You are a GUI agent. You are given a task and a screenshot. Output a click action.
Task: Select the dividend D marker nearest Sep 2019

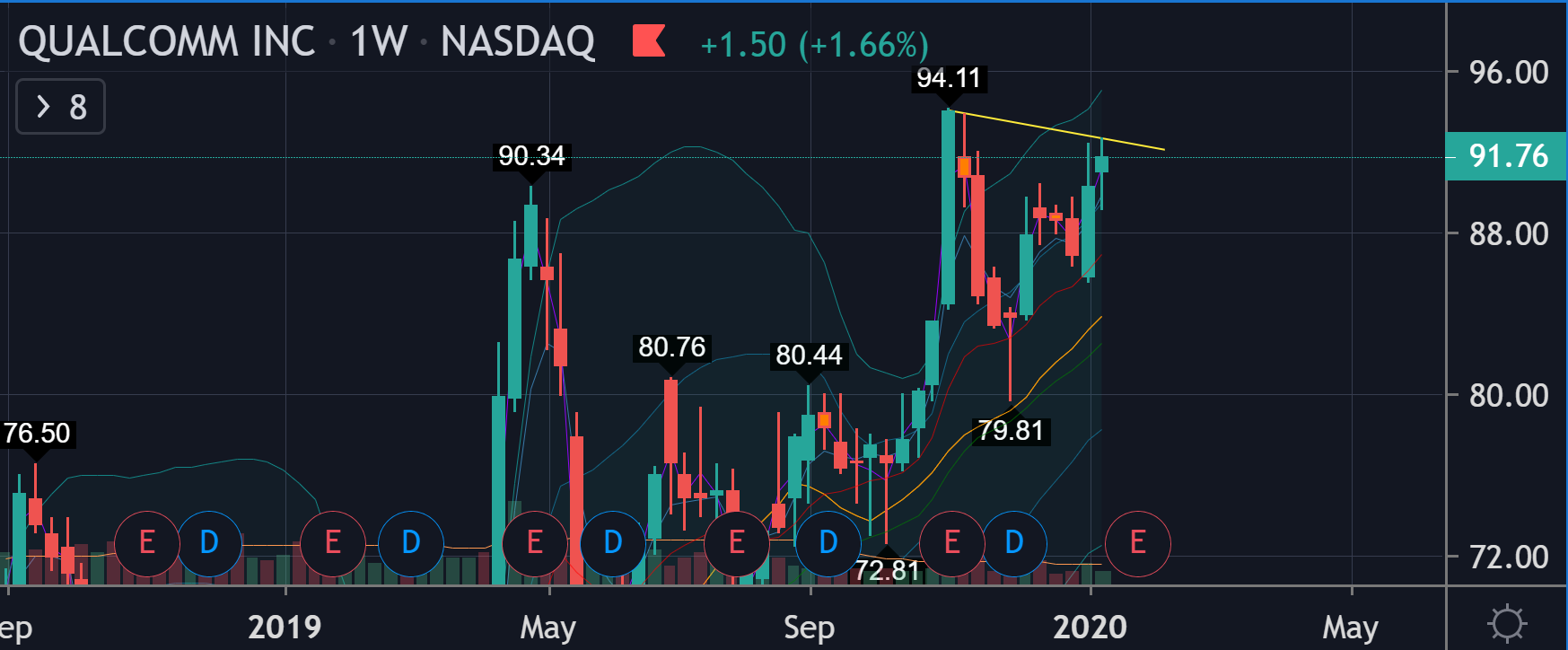point(828,543)
